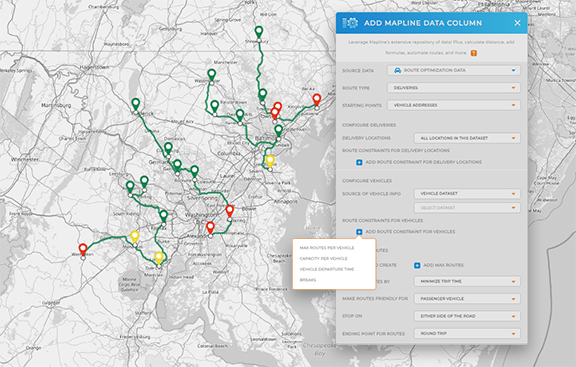Choose Capacity Per Vehicle option
Image resolution: width=576 pixels, height=367 pixels.
coord(323,259)
